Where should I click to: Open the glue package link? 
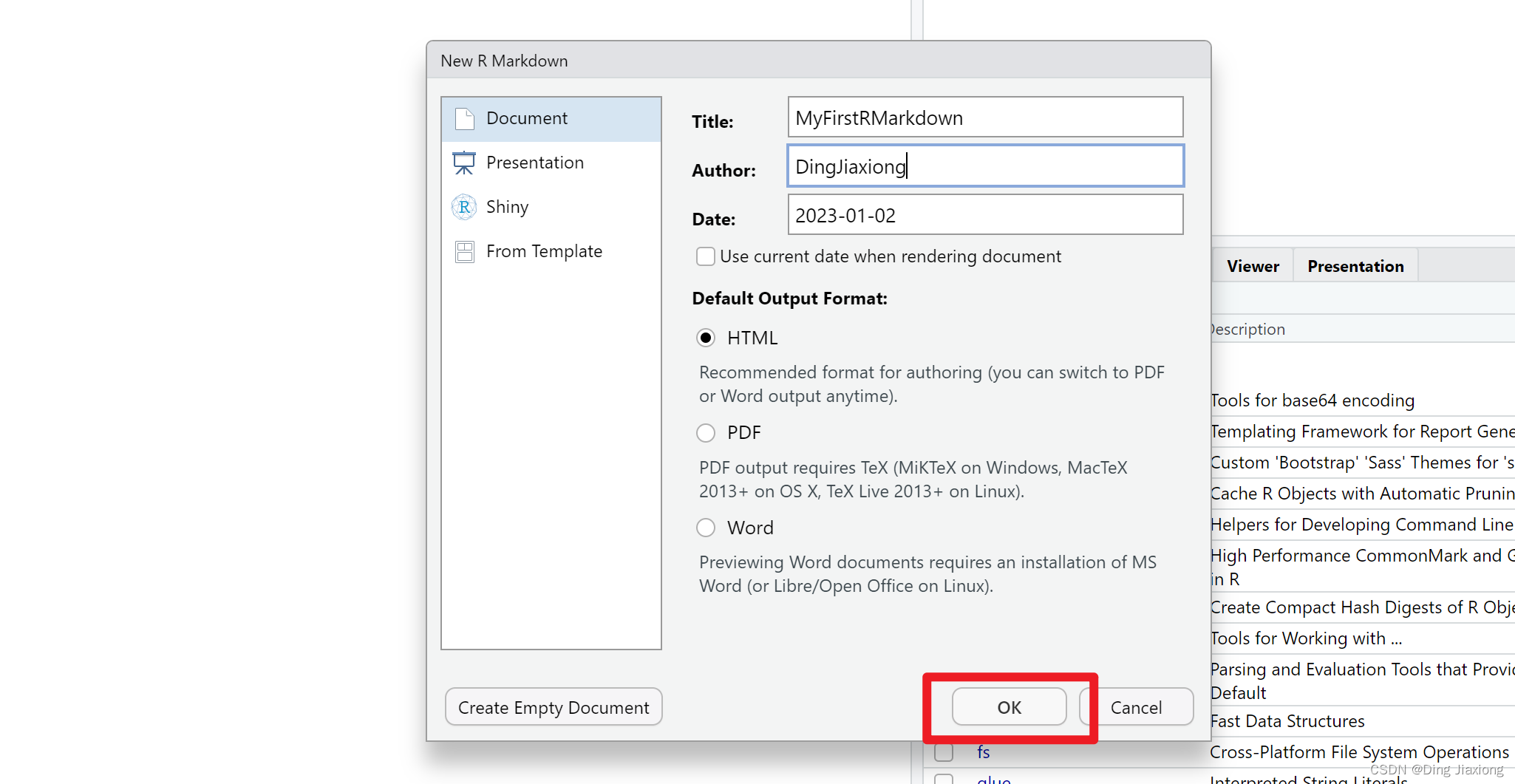click(994, 779)
